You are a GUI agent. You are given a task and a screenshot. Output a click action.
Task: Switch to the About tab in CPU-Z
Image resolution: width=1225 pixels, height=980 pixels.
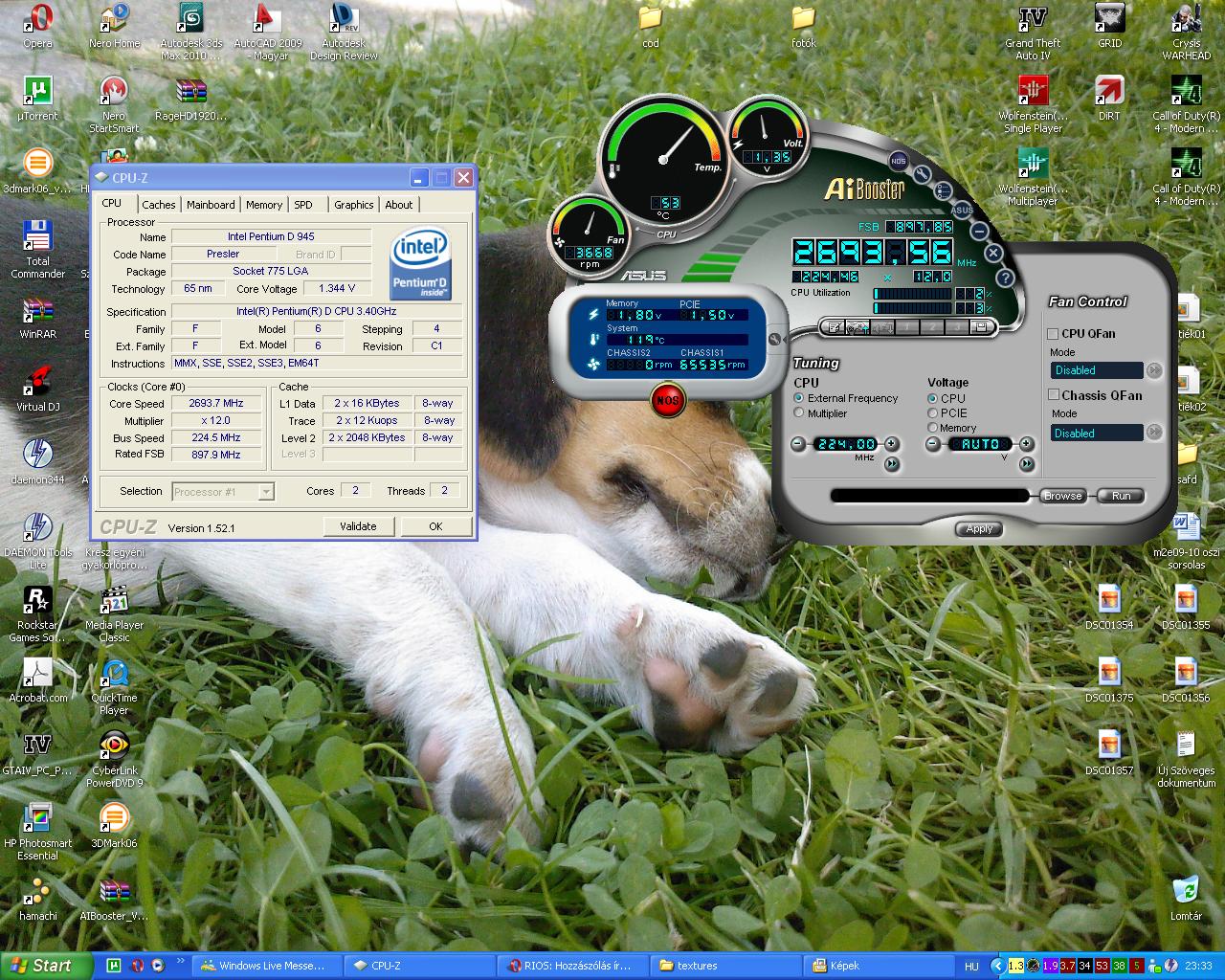point(399,205)
